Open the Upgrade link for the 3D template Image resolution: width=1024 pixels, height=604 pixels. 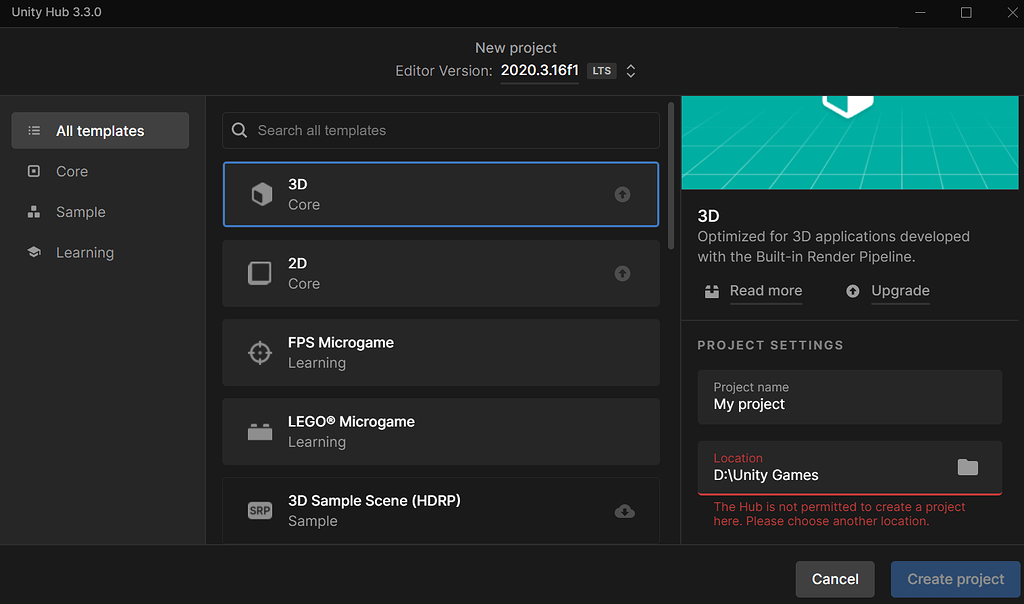[x=900, y=291]
